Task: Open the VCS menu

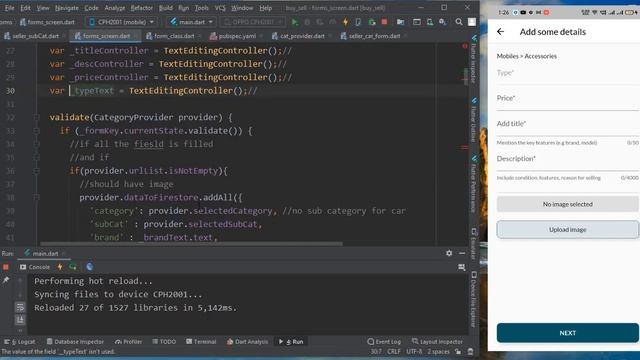Action: point(220,8)
